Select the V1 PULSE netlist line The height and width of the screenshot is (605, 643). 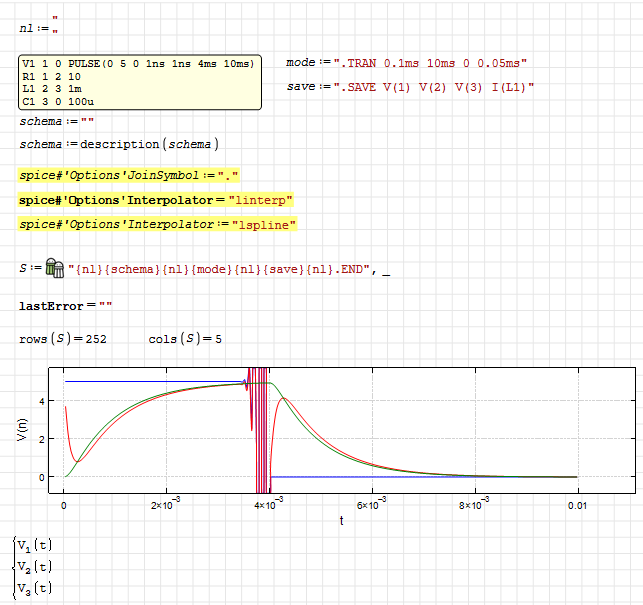(x=138, y=64)
